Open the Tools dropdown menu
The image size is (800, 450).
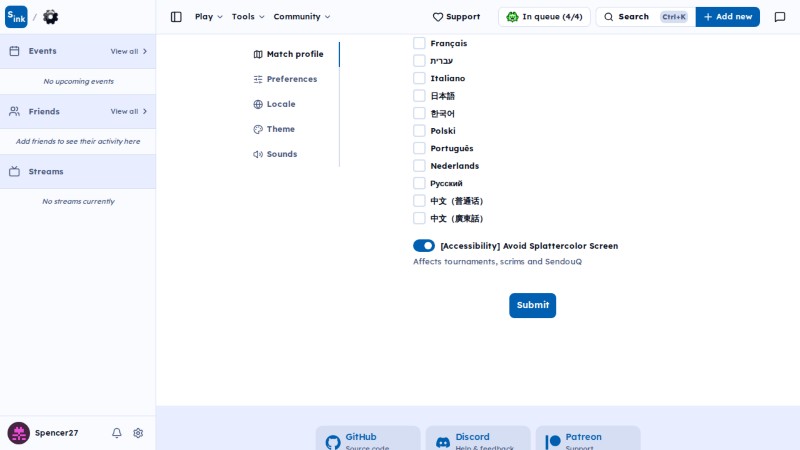pyautogui.click(x=248, y=17)
